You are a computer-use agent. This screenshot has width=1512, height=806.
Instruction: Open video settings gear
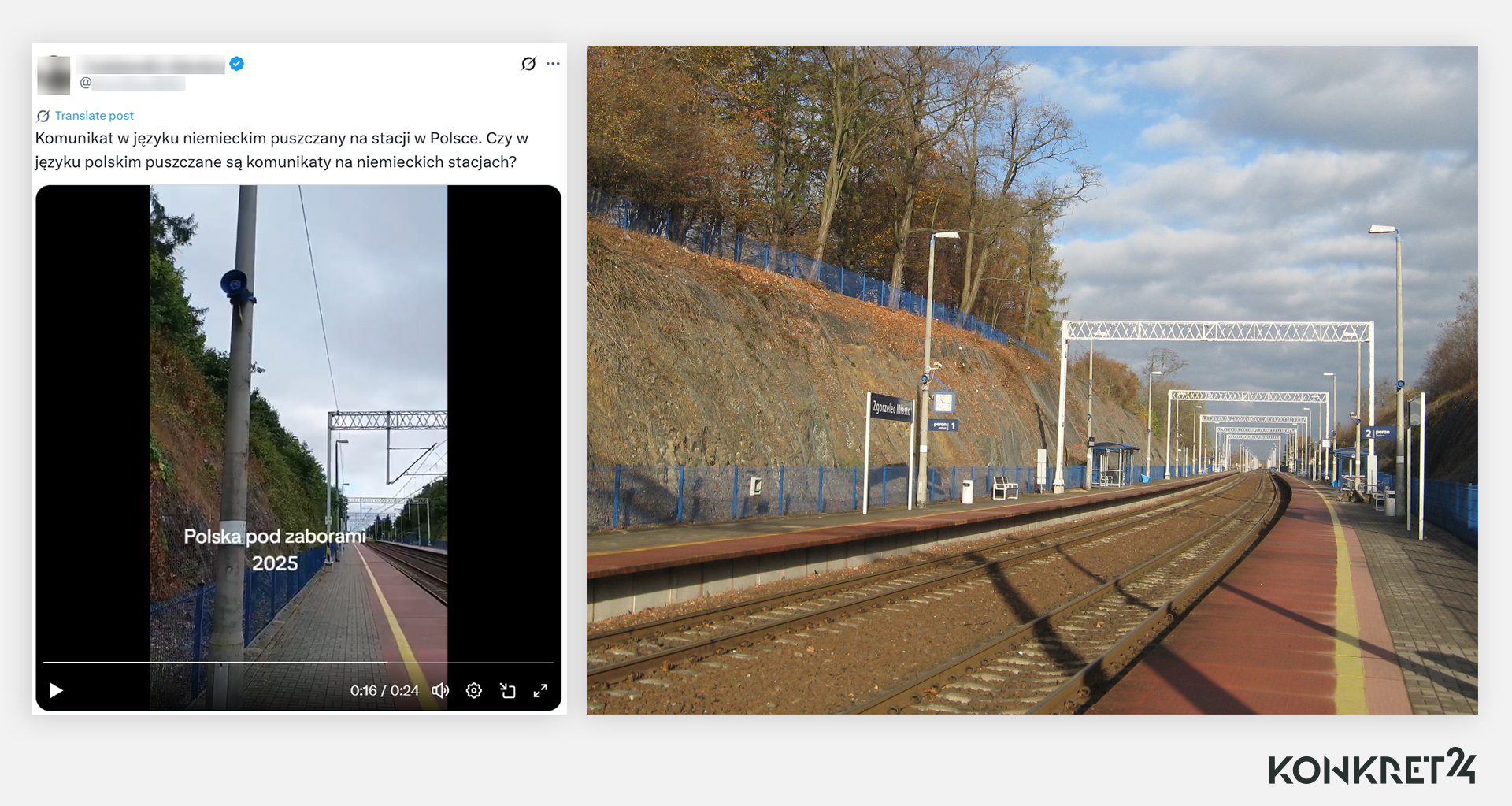474,691
